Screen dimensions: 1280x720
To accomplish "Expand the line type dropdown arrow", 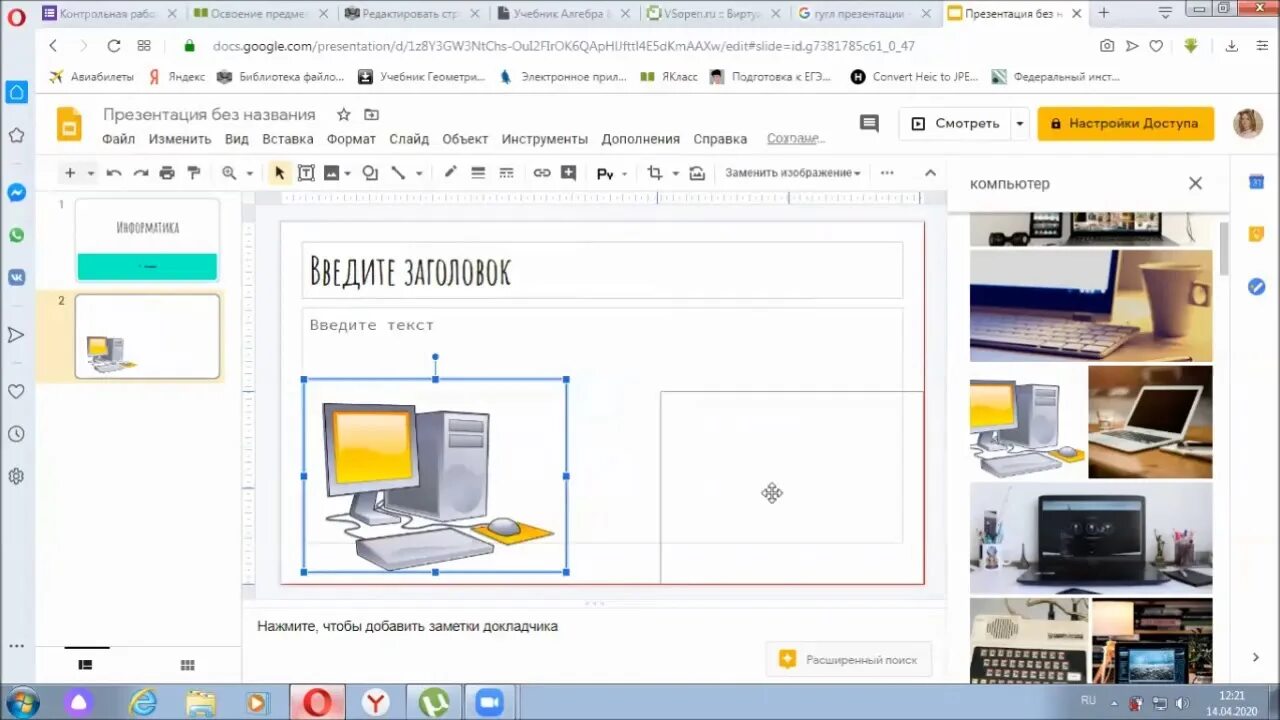I will [x=418, y=173].
